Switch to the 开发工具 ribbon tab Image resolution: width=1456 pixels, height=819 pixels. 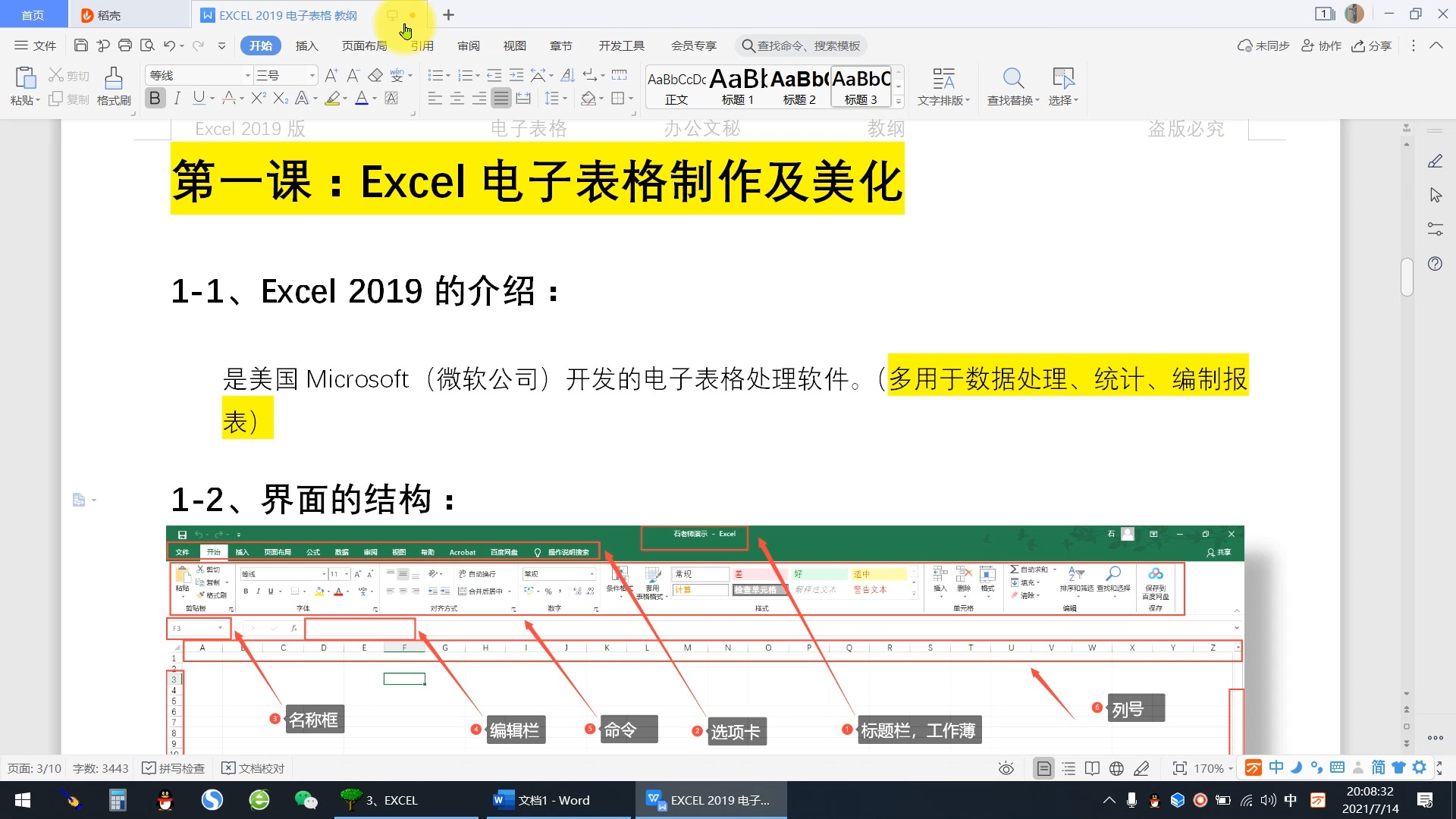point(622,45)
